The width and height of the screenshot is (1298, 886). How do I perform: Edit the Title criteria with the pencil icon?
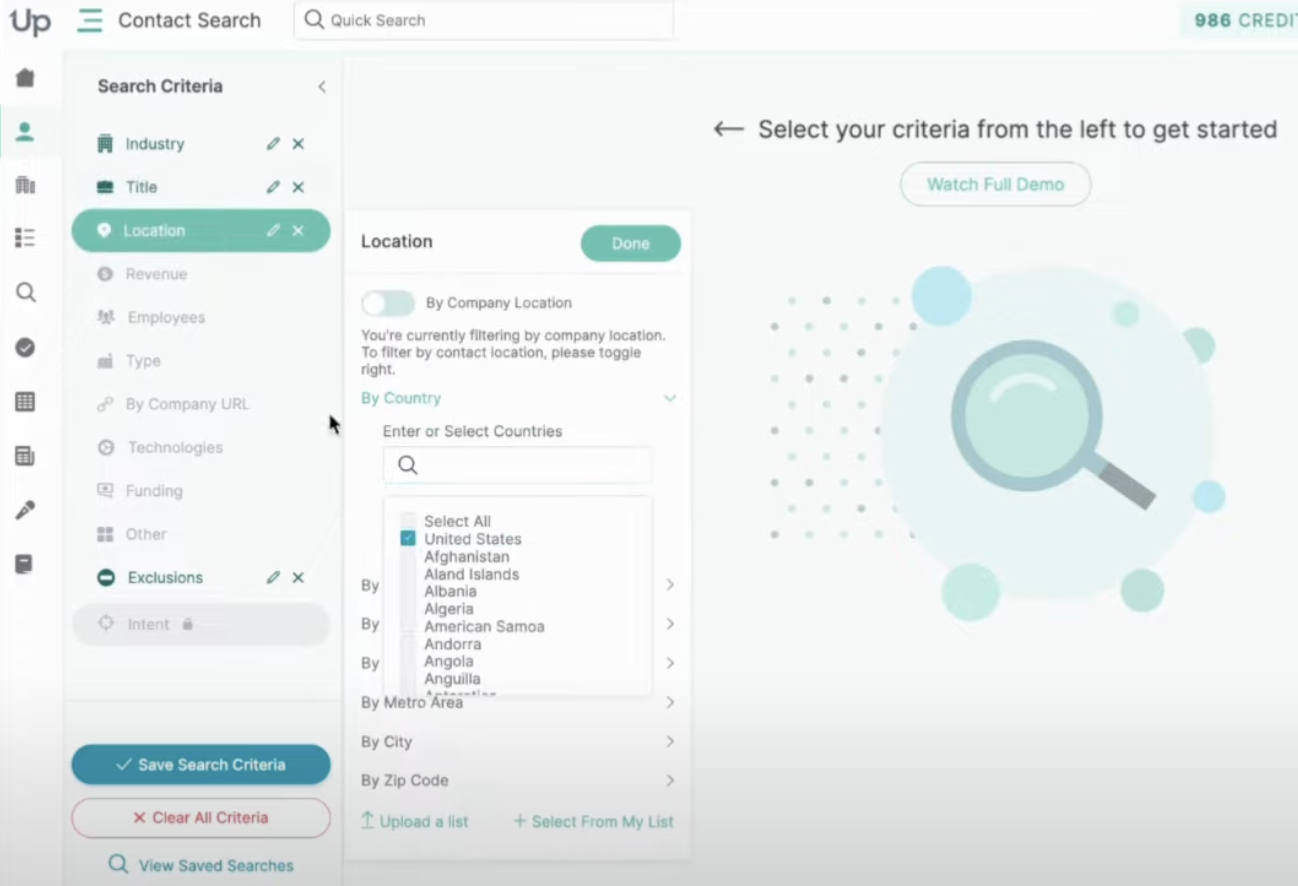[x=273, y=187]
